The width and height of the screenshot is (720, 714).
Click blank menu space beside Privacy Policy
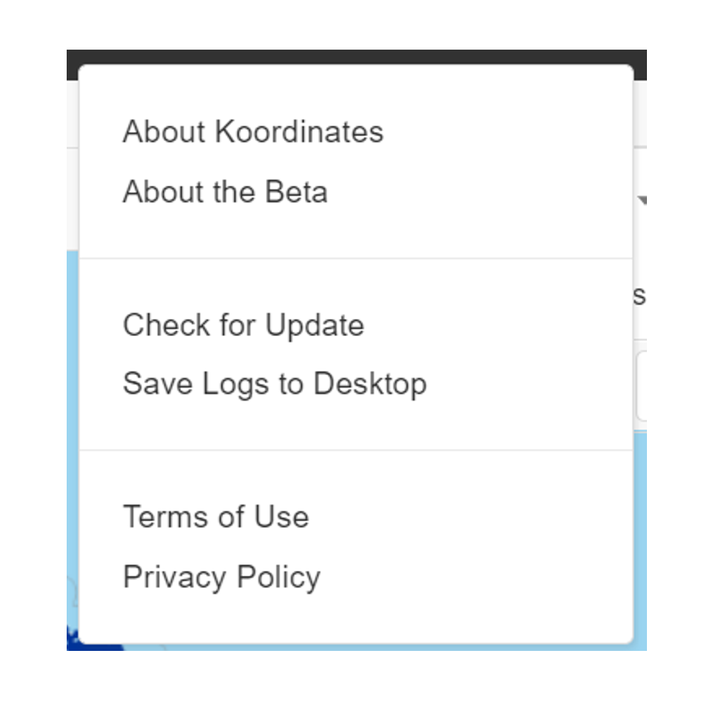click(x=477, y=577)
